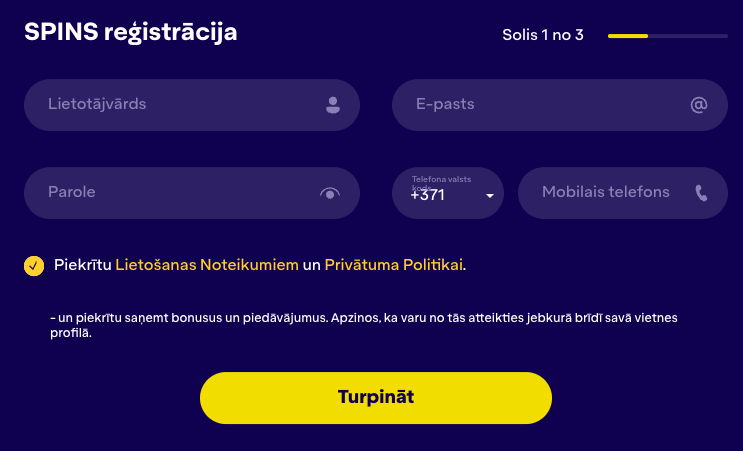Screen dimensions: 743x451
Task: Focus the Lietotājvārds input field
Action: (191, 105)
